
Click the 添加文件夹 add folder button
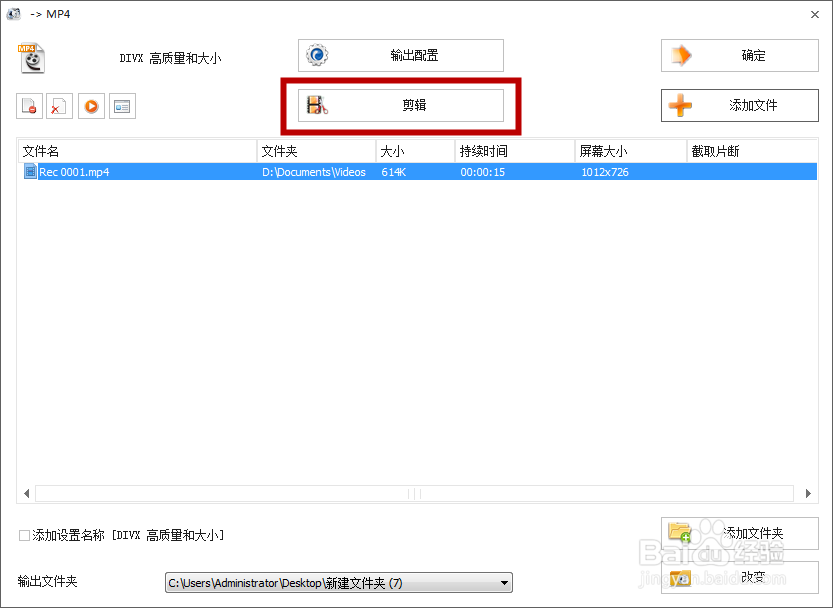coord(740,533)
